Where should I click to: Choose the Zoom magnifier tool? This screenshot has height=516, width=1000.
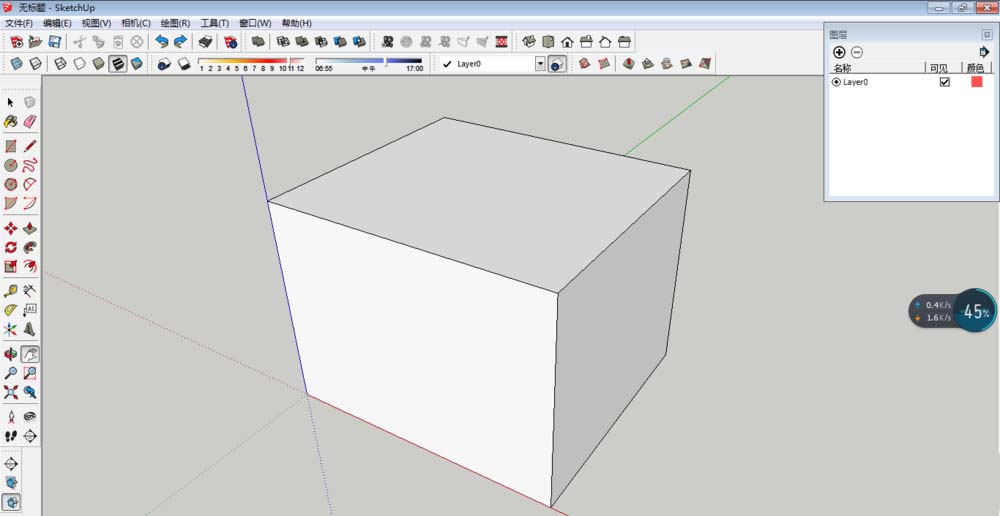click(x=11, y=373)
